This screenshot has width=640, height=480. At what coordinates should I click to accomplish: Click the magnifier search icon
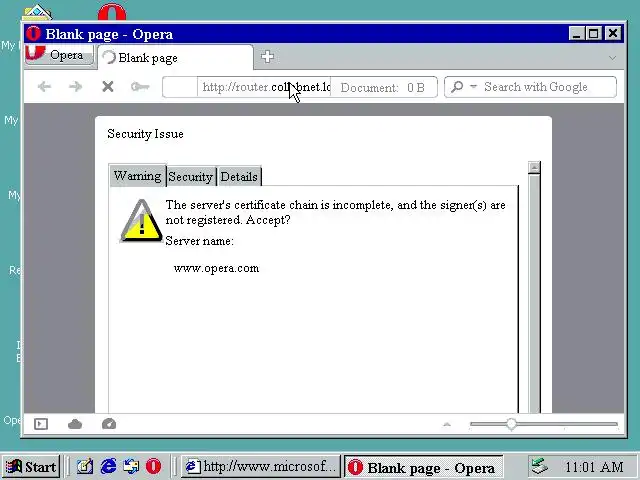click(x=458, y=87)
